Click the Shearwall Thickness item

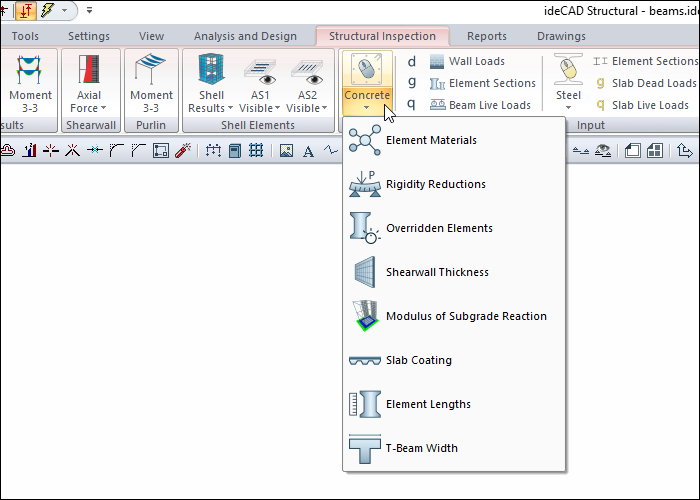(x=437, y=272)
